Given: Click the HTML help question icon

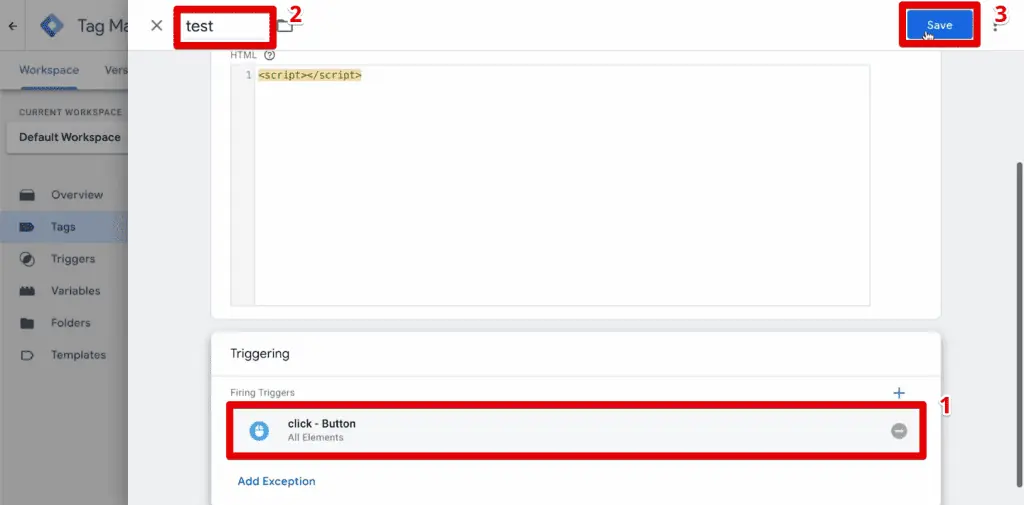Looking at the screenshot, I should (270, 56).
